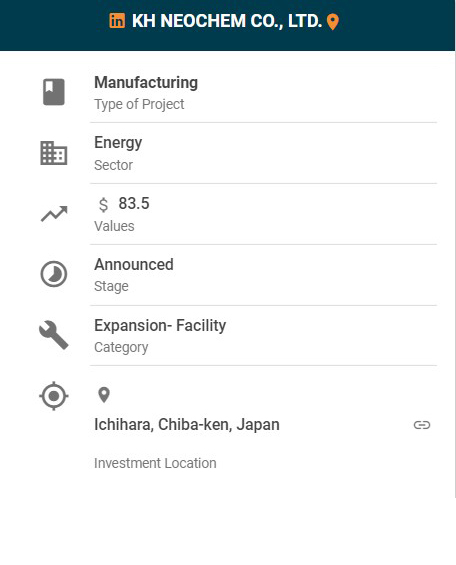Open the LinkedIn icon beside the company name
This screenshot has width=456, height=565.
(117, 21)
